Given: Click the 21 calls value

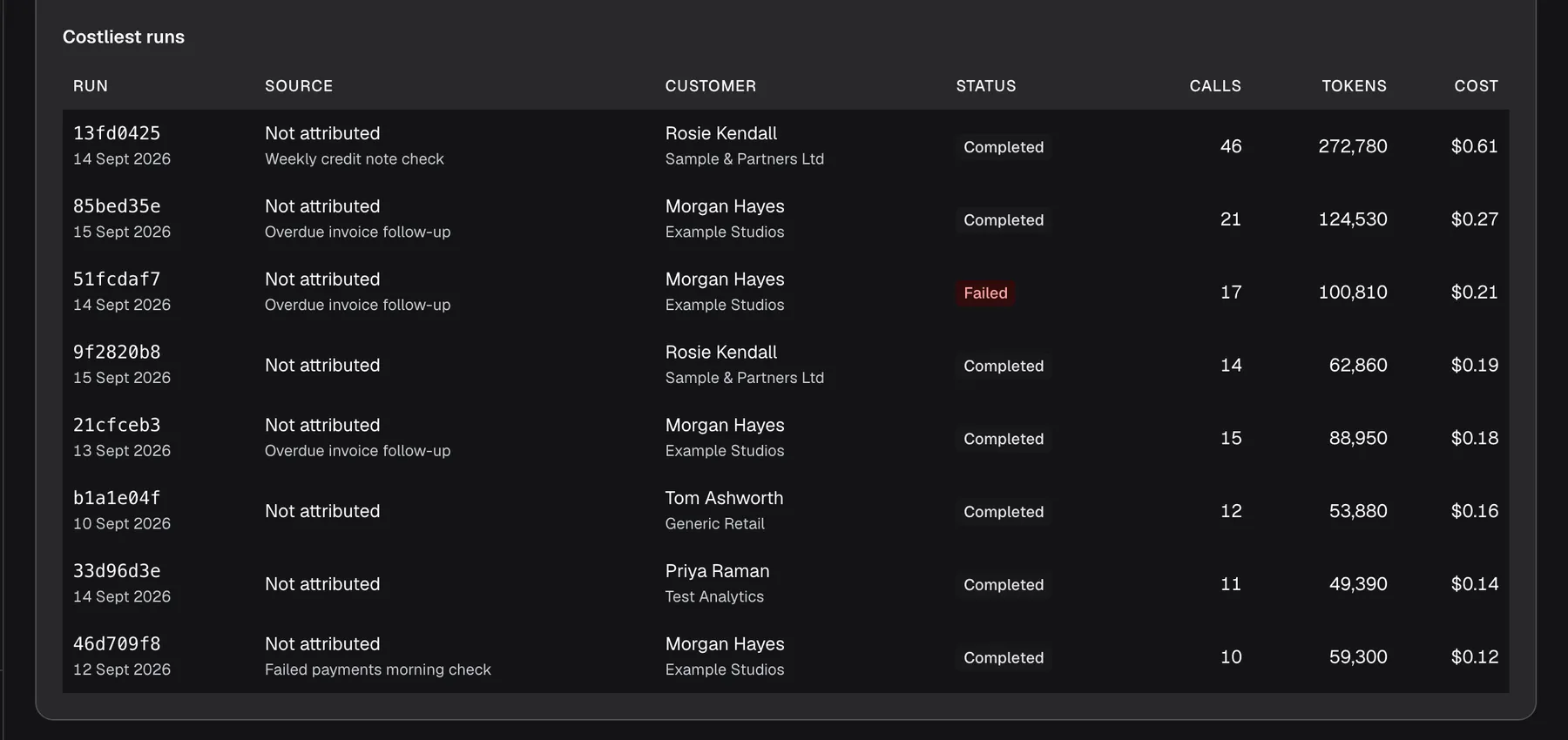Looking at the screenshot, I should click(x=1231, y=219).
